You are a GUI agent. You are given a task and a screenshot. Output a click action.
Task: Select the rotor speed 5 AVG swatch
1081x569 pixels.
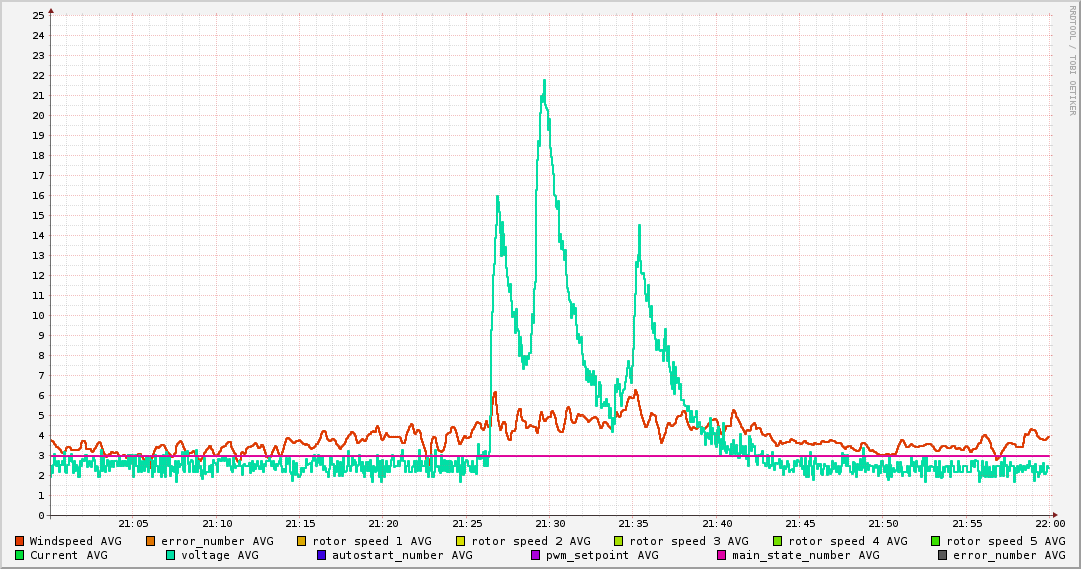(x=936, y=541)
